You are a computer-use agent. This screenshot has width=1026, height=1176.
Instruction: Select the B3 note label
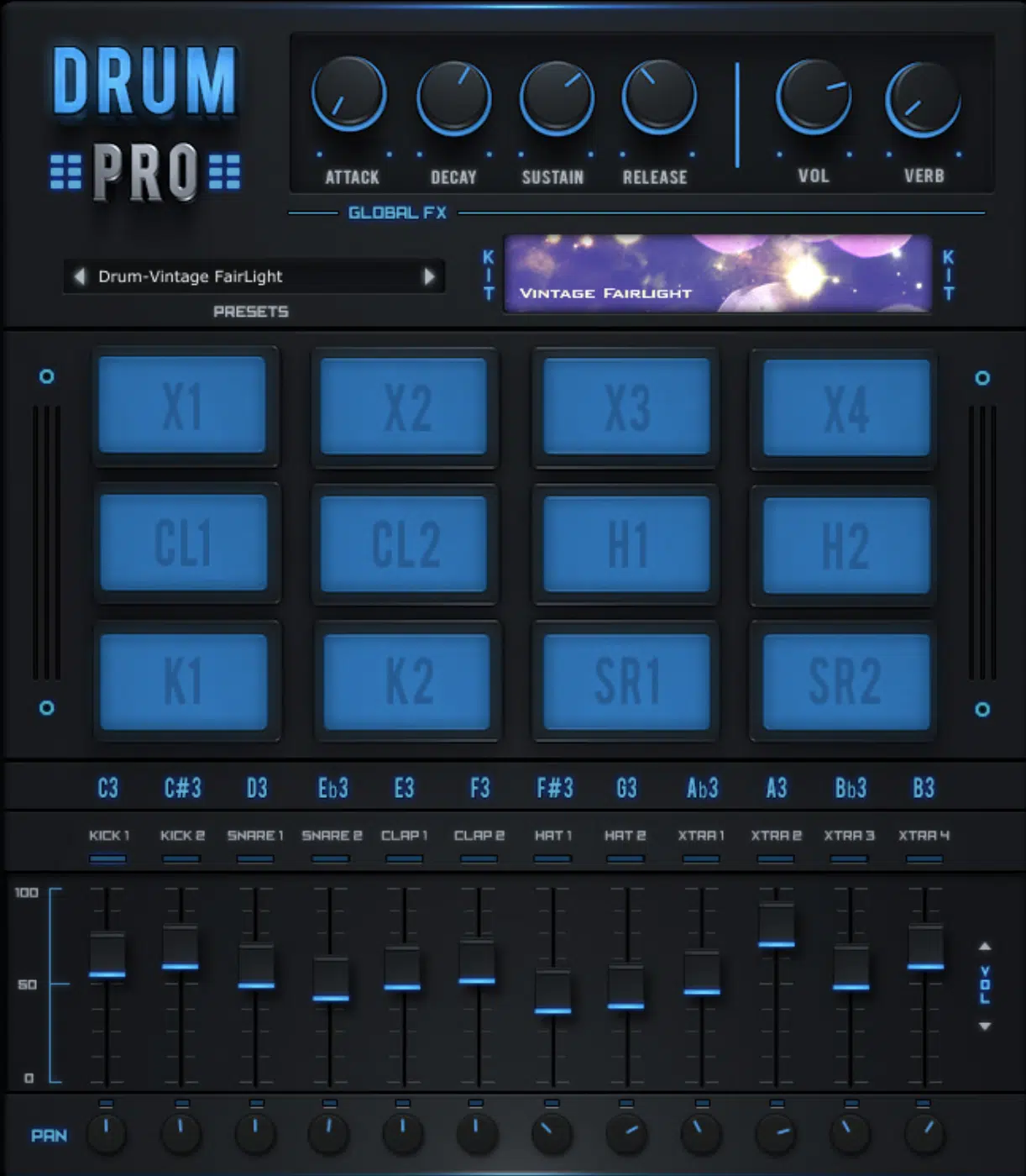[924, 788]
